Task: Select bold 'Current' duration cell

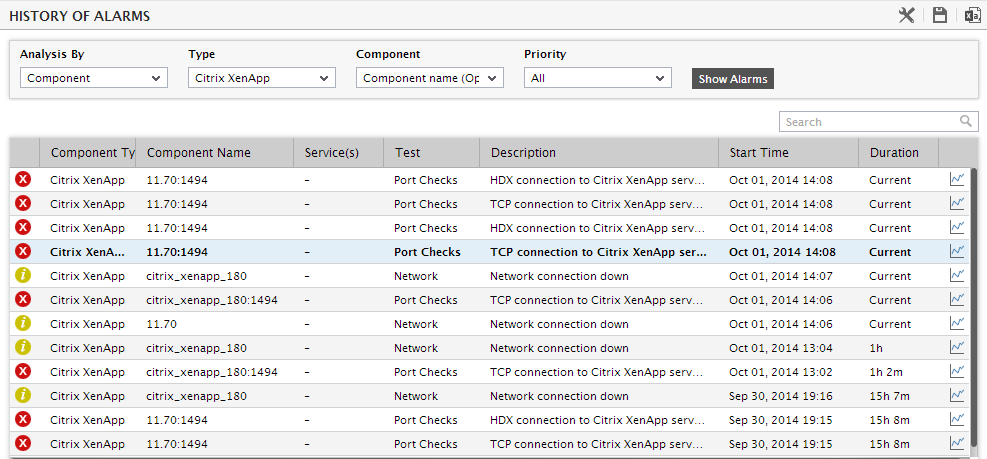Action: (x=890, y=252)
